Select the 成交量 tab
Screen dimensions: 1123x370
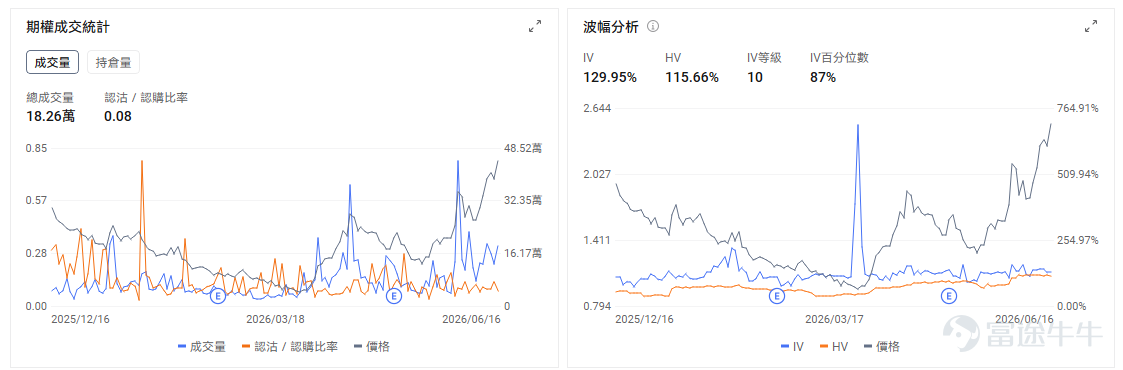click(x=52, y=62)
